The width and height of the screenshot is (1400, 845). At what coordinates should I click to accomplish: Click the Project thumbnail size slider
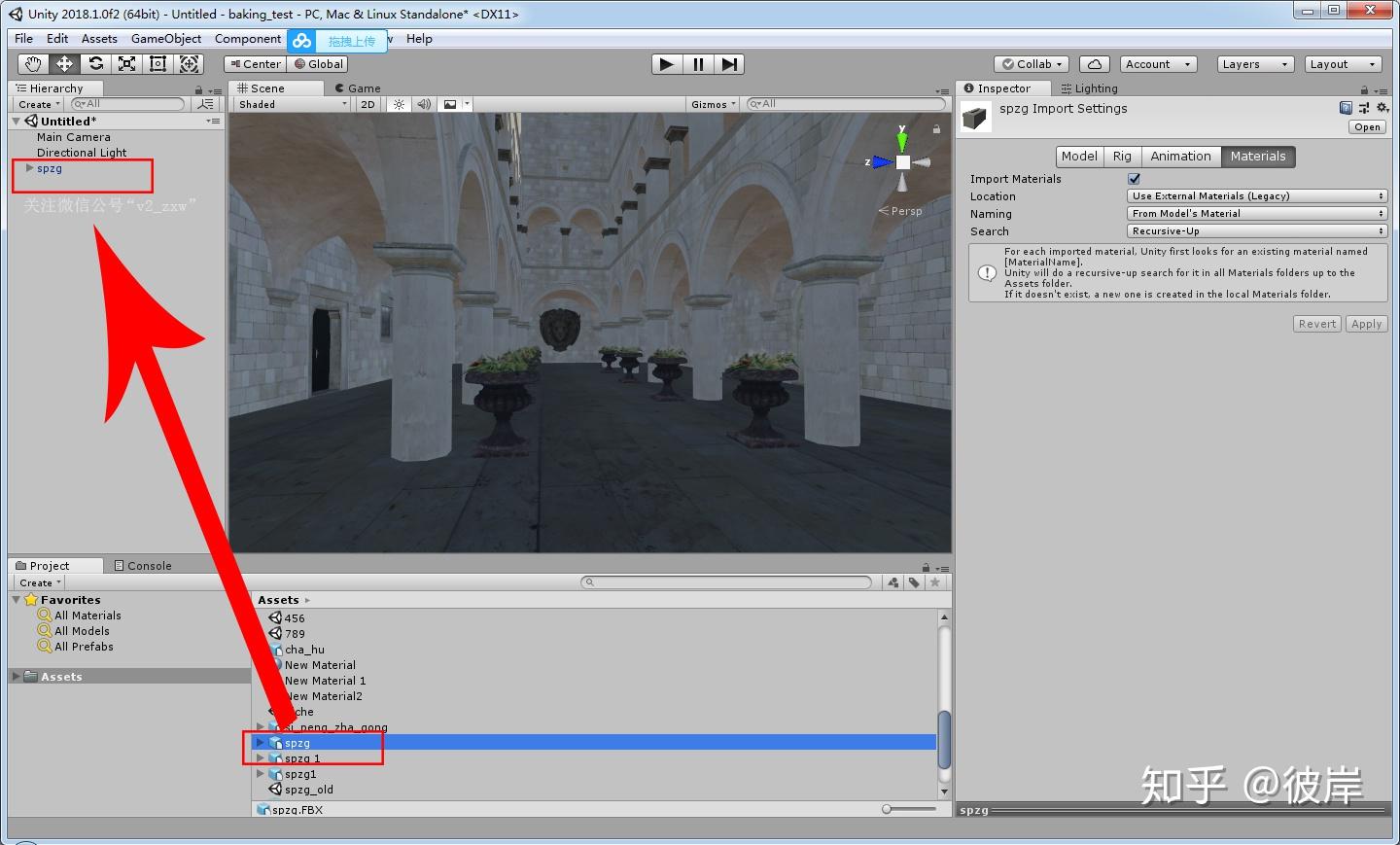pos(887,809)
